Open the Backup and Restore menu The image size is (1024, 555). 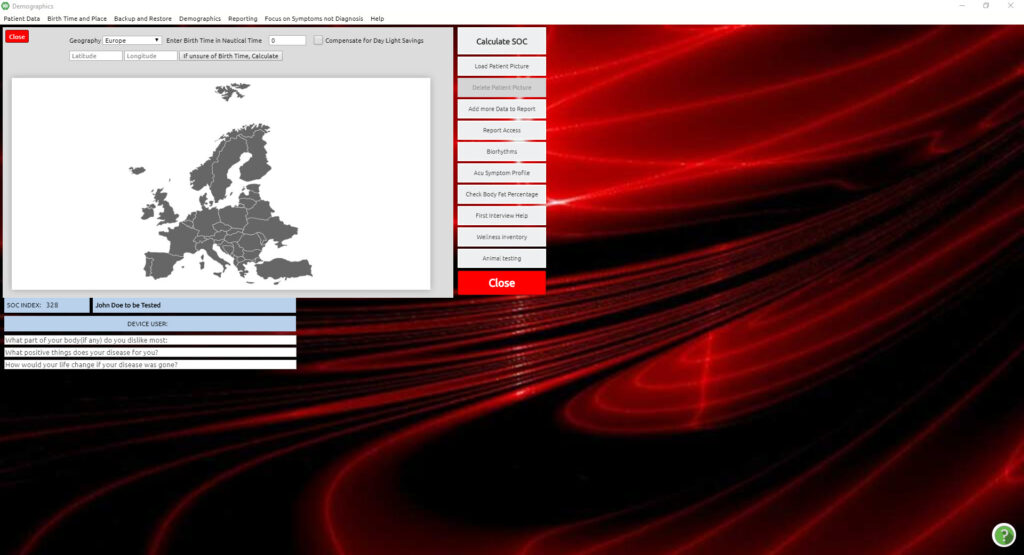tap(143, 18)
